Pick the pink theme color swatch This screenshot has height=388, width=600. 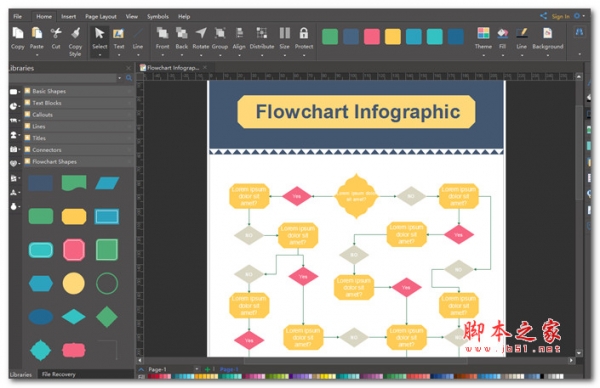tap(372, 37)
